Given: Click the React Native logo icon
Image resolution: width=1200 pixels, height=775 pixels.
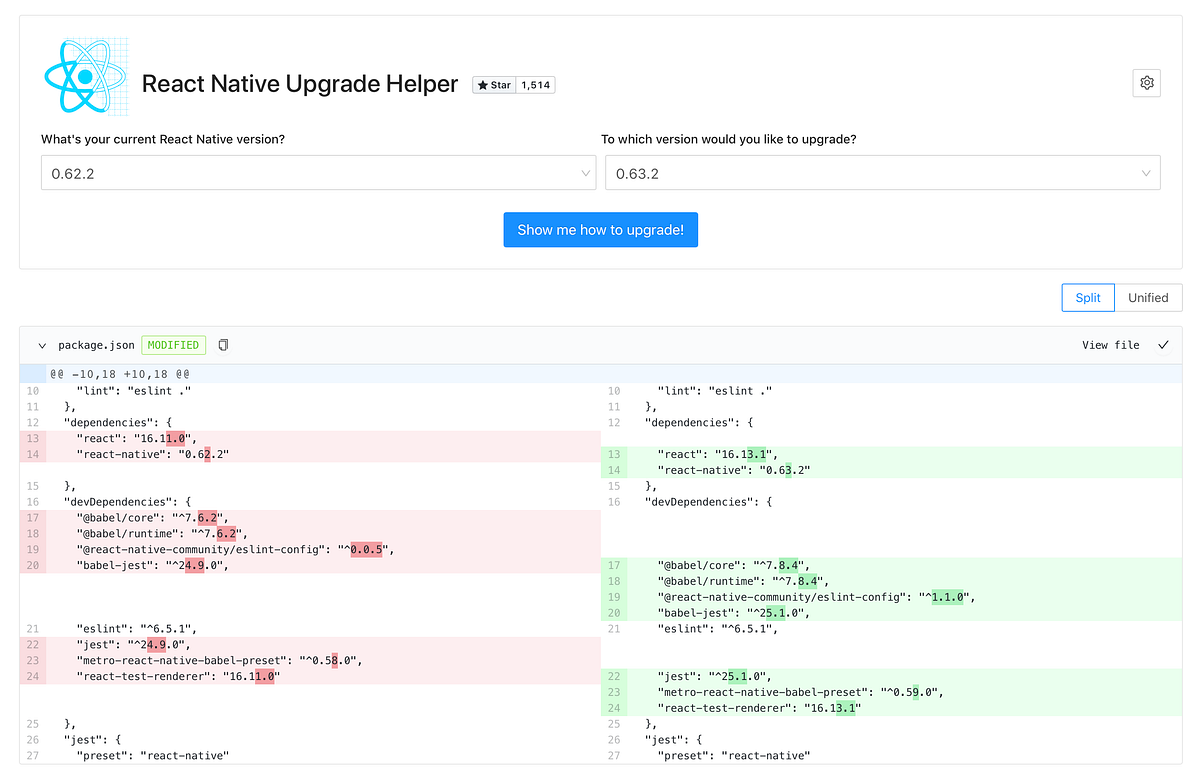Looking at the screenshot, I should pos(85,75).
